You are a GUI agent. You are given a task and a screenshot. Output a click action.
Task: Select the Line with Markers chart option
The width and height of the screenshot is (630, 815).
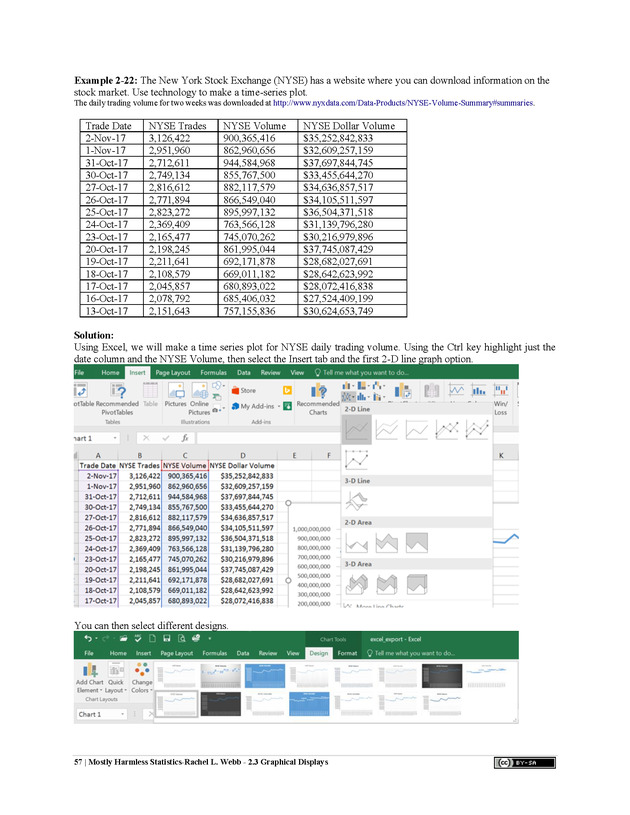click(x=447, y=430)
